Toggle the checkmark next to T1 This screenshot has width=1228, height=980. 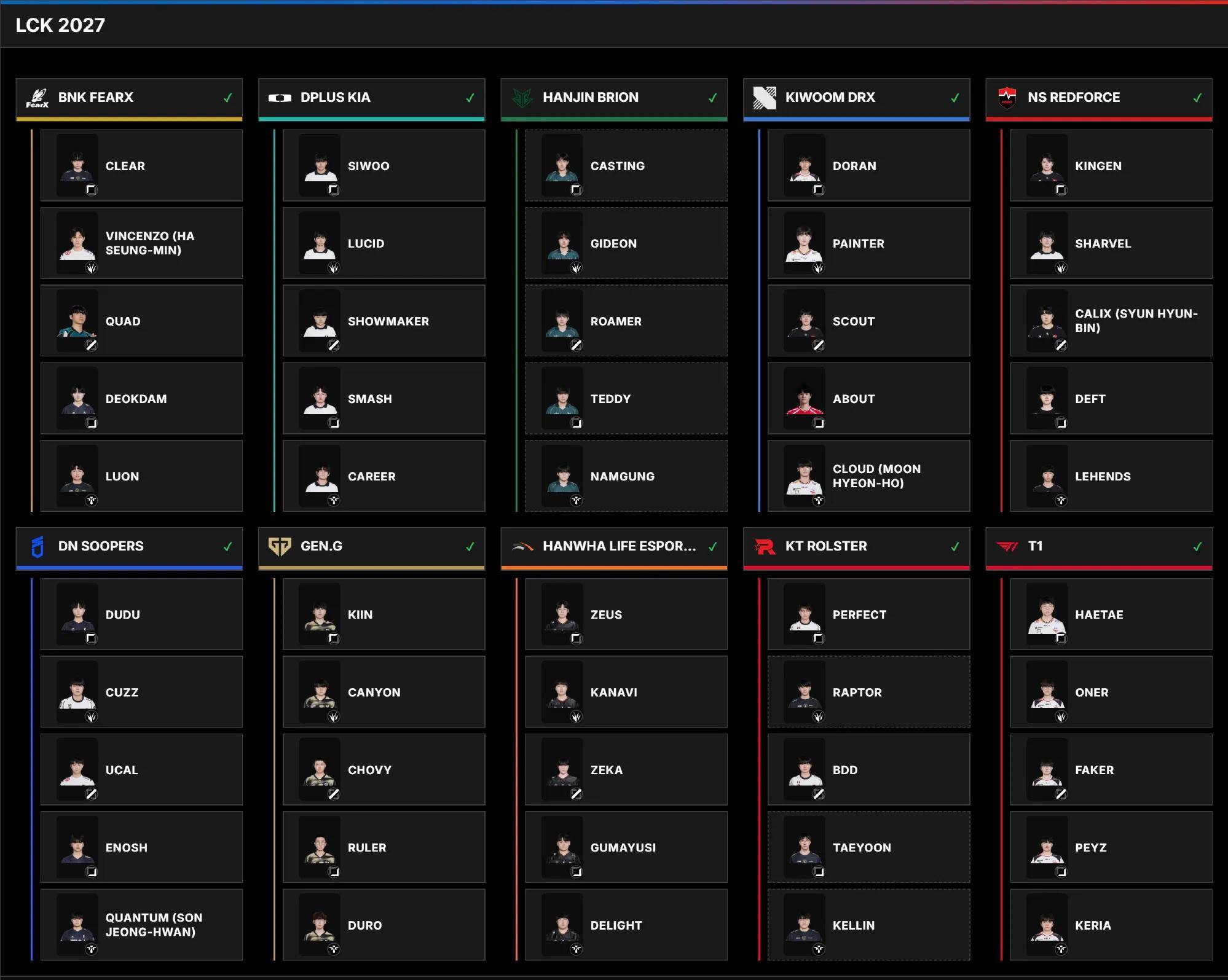pyautogui.click(x=1197, y=546)
